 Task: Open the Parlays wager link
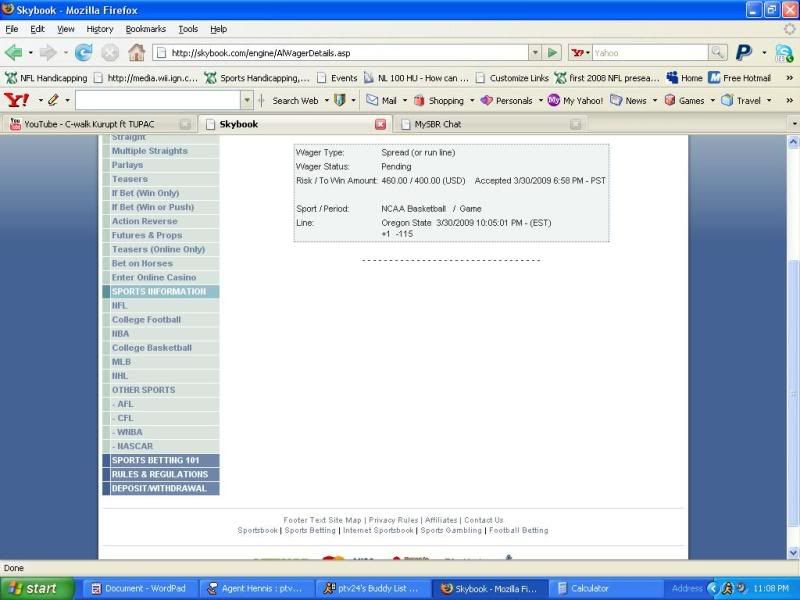point(127,165)
